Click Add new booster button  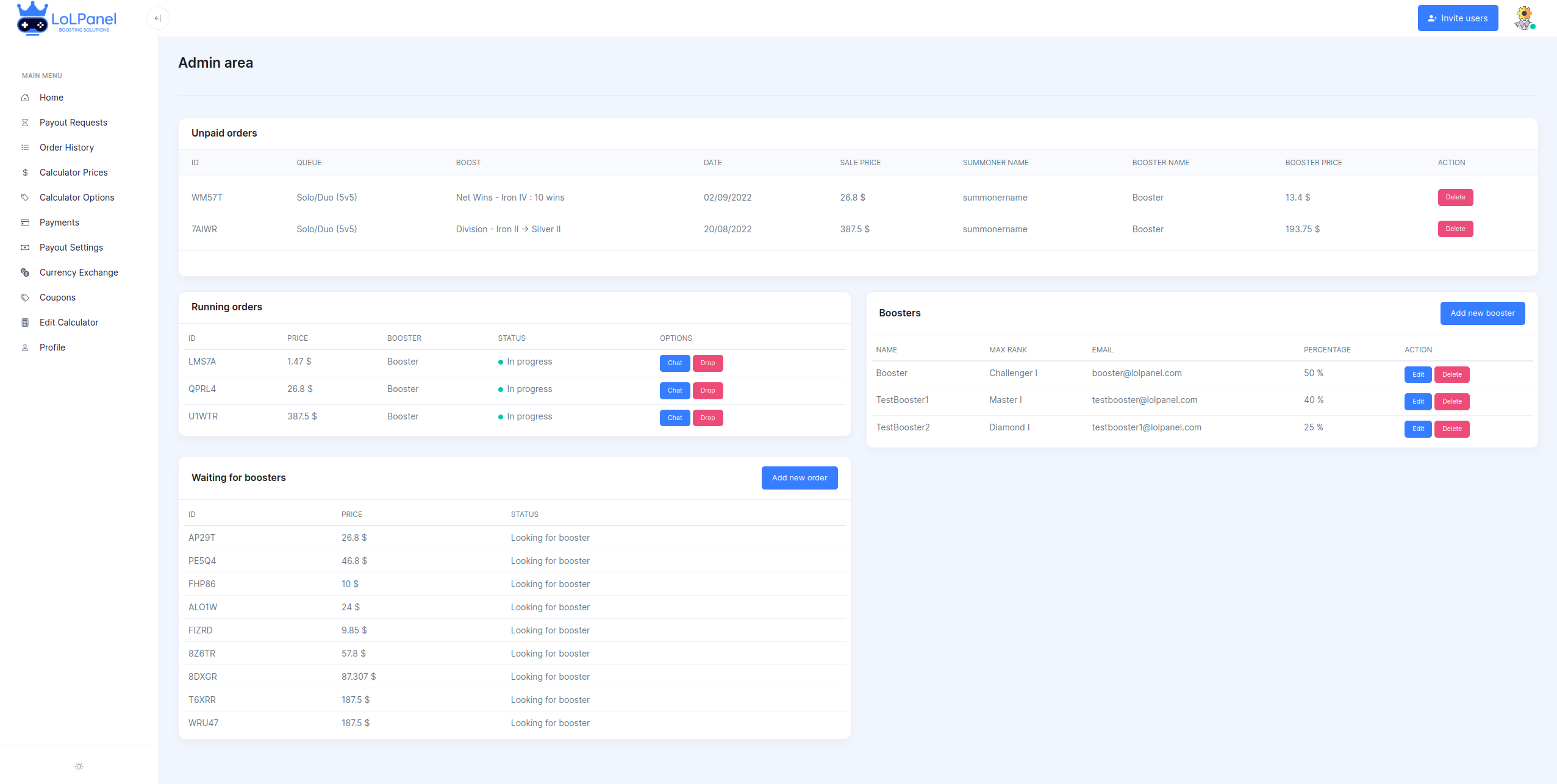point(1482,313)
